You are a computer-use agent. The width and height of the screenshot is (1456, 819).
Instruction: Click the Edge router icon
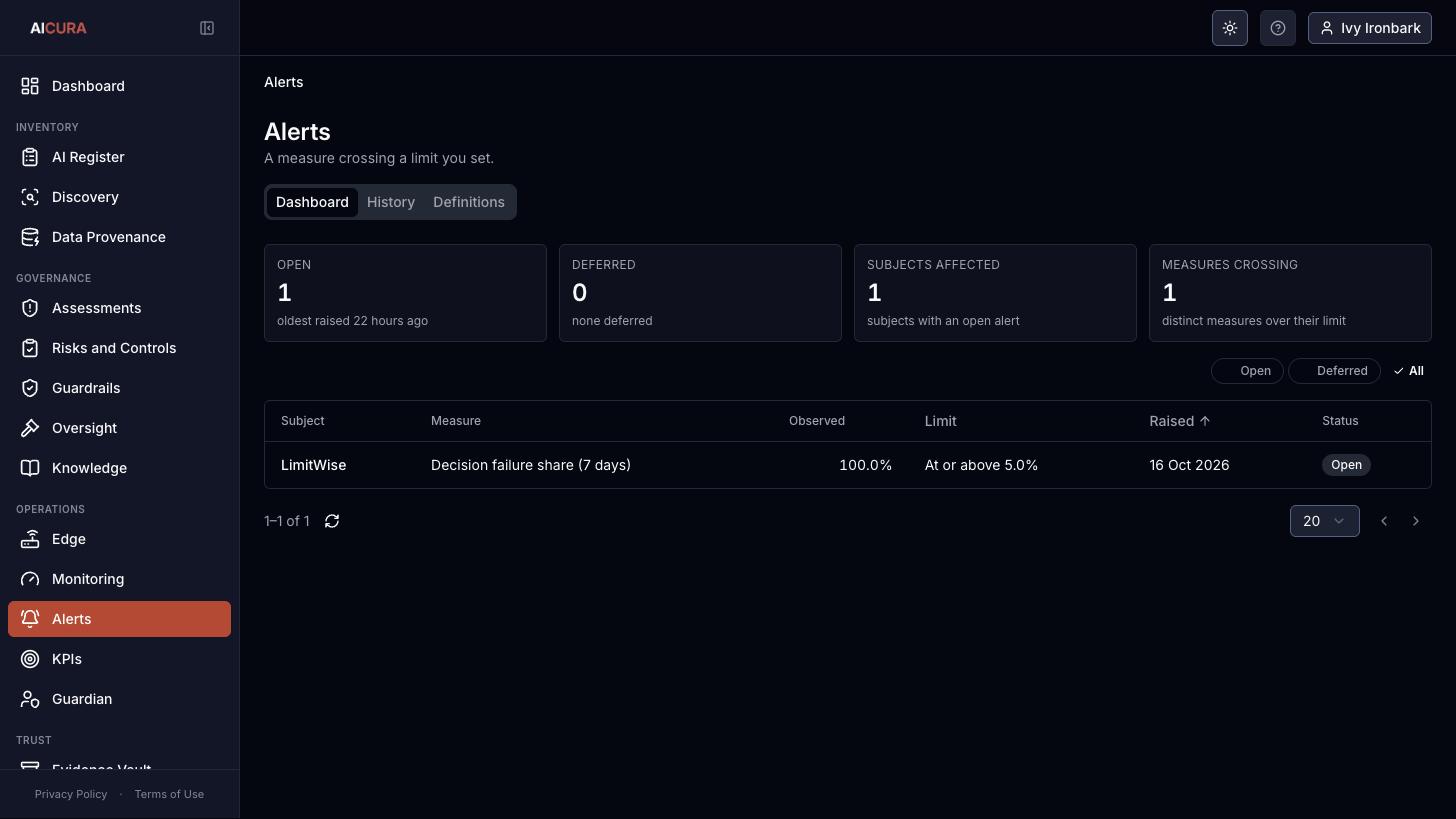(x=30, y=539)
